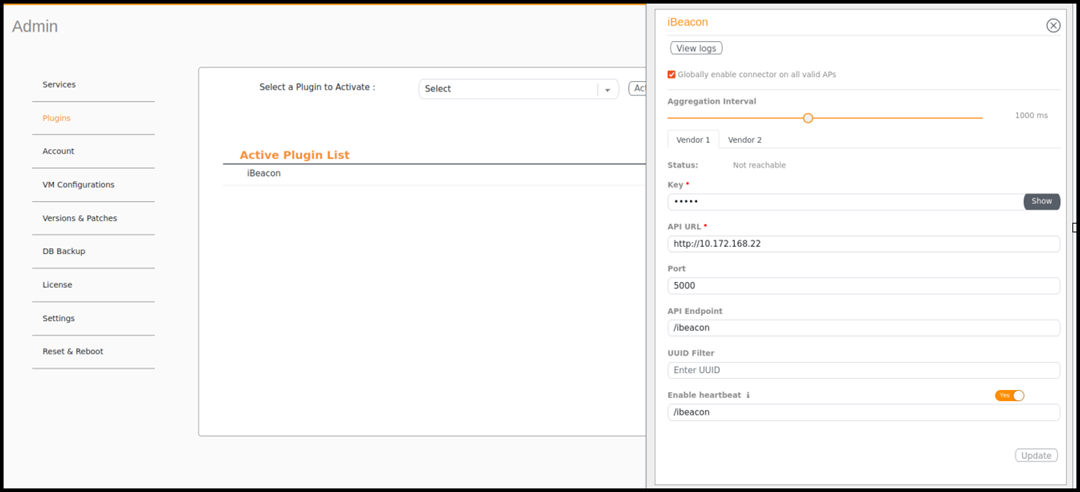Click the 1000 ms interval value
1080x492 pixels.
1031,115
